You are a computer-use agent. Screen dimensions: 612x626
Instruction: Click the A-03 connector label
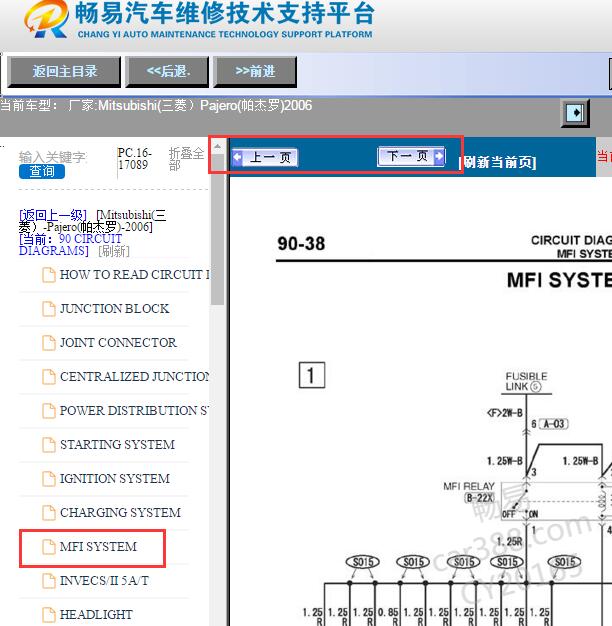point(553,424)
